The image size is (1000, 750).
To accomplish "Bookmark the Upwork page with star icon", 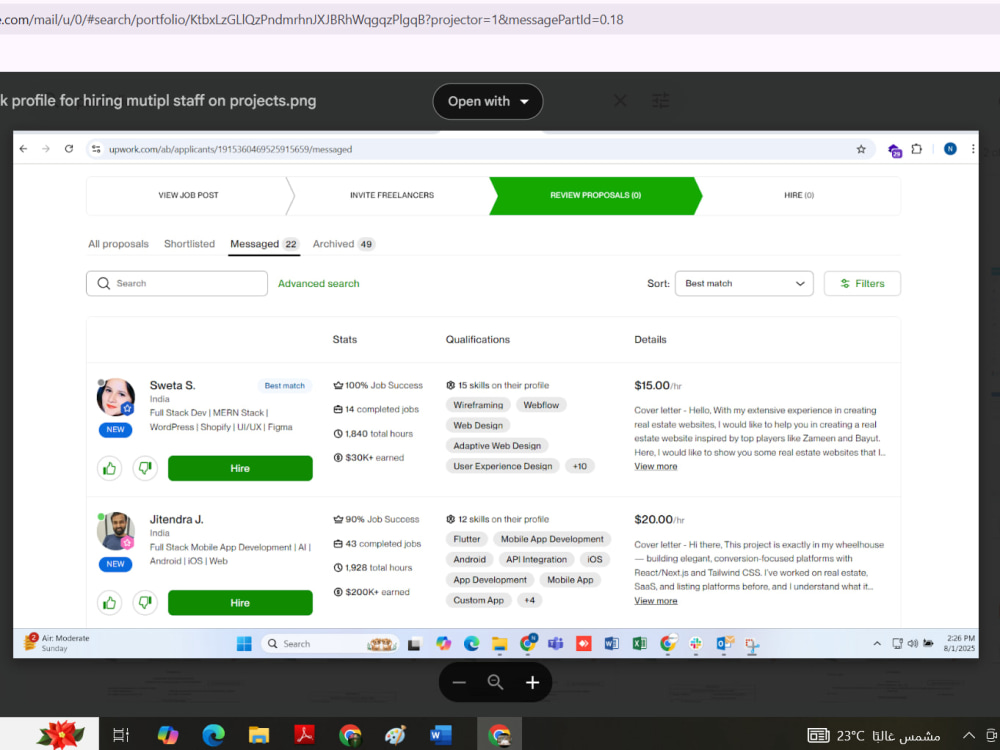I will [861, 149].
